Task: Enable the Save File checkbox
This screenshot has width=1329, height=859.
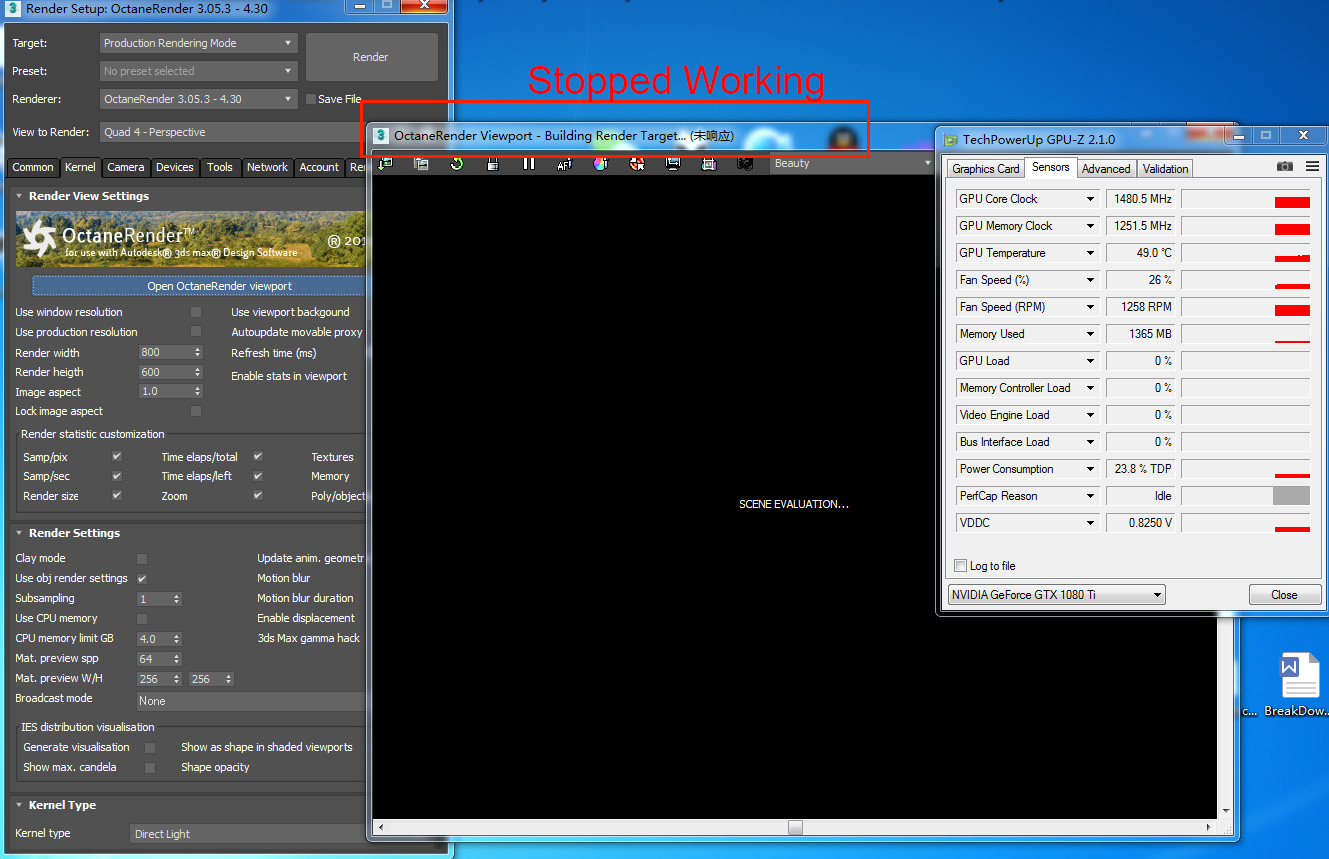Action: coord(310,99)
